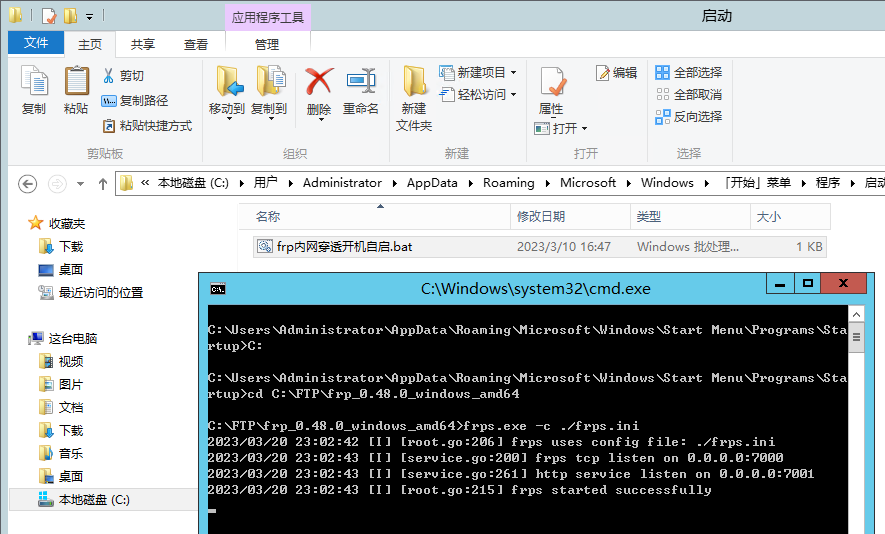Open the recent locations dropdown arrow
The image size is (885, 534).
point(80,183)
